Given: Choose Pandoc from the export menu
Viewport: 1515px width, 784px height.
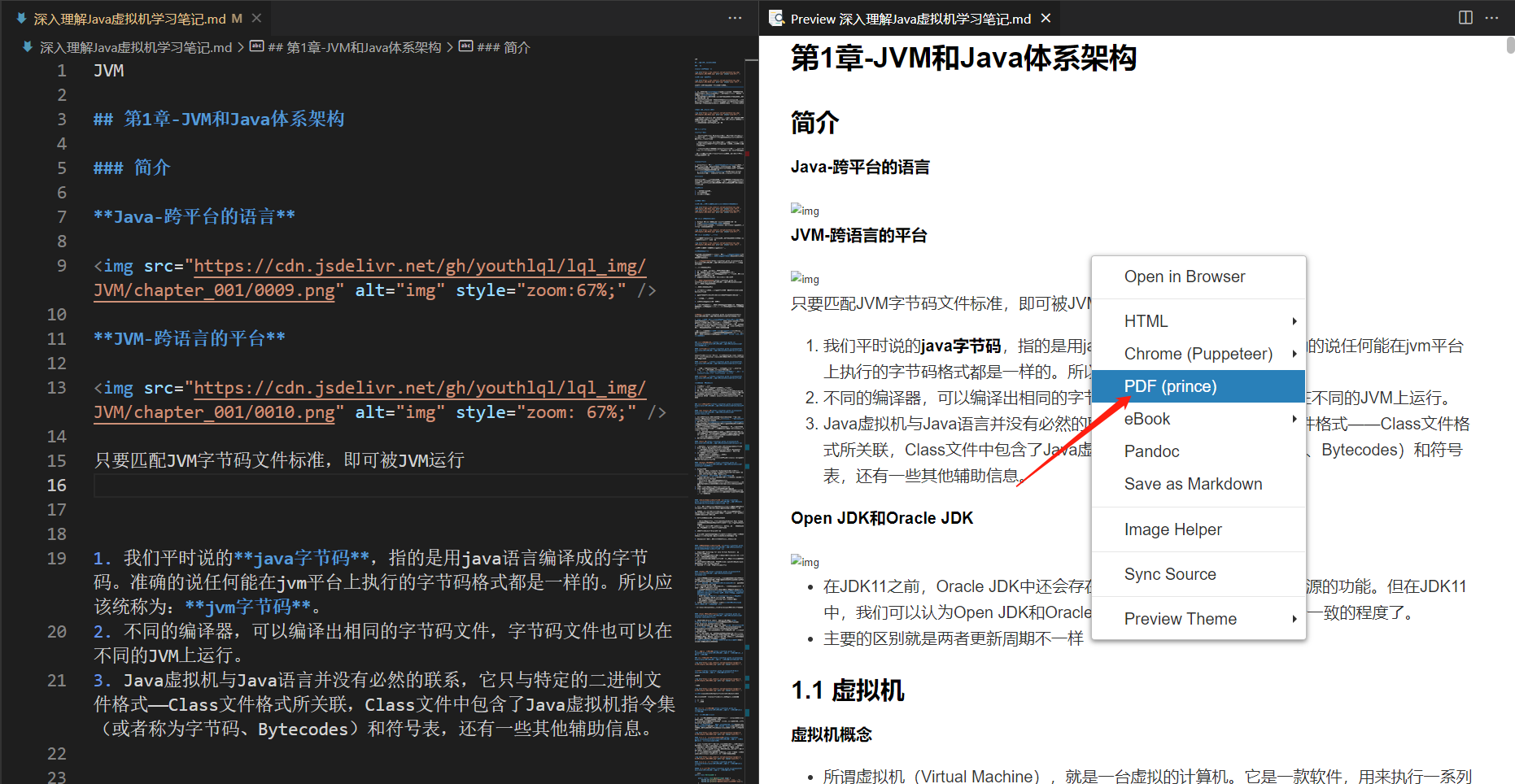Looking at the screenshot, I should pos(1151,451).
